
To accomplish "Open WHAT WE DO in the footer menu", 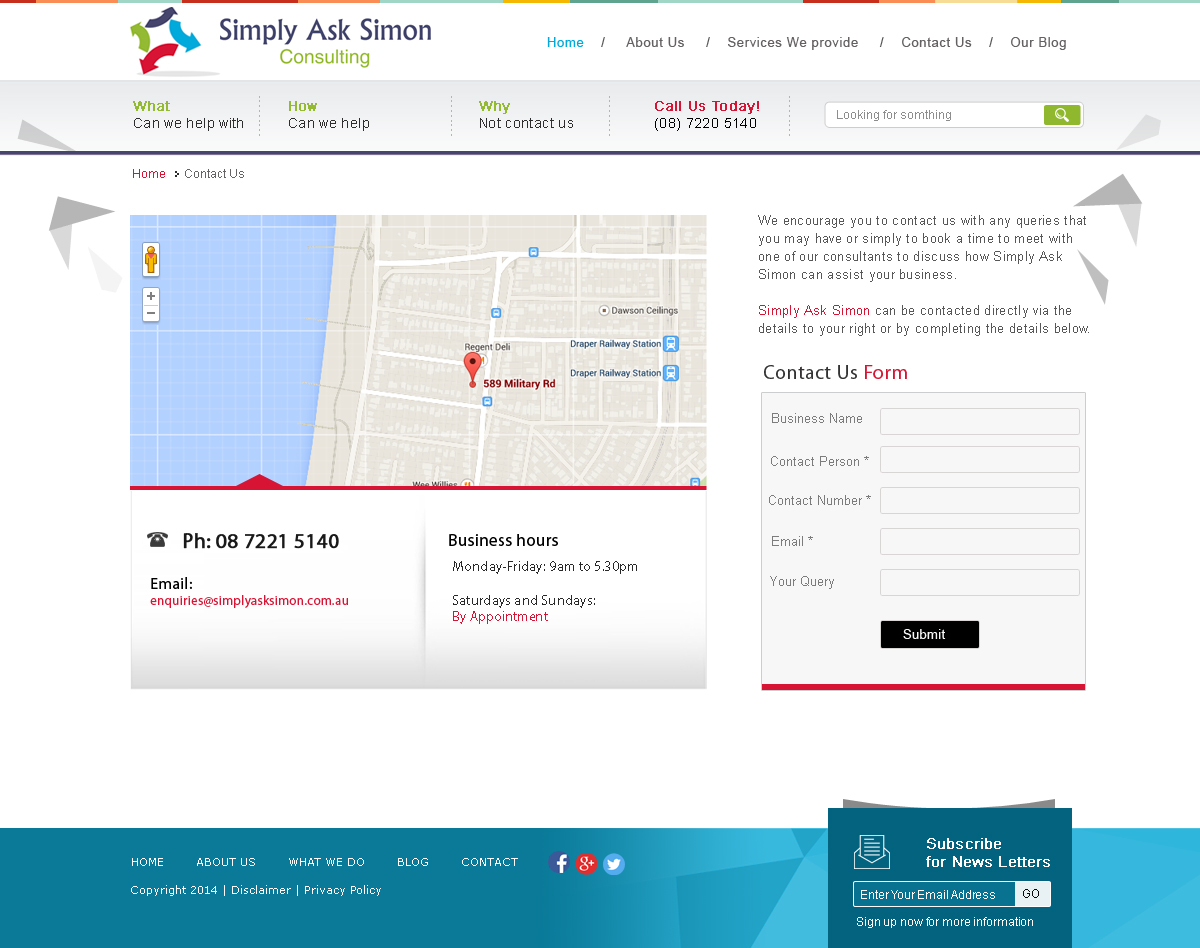I will tap(326, 861).
